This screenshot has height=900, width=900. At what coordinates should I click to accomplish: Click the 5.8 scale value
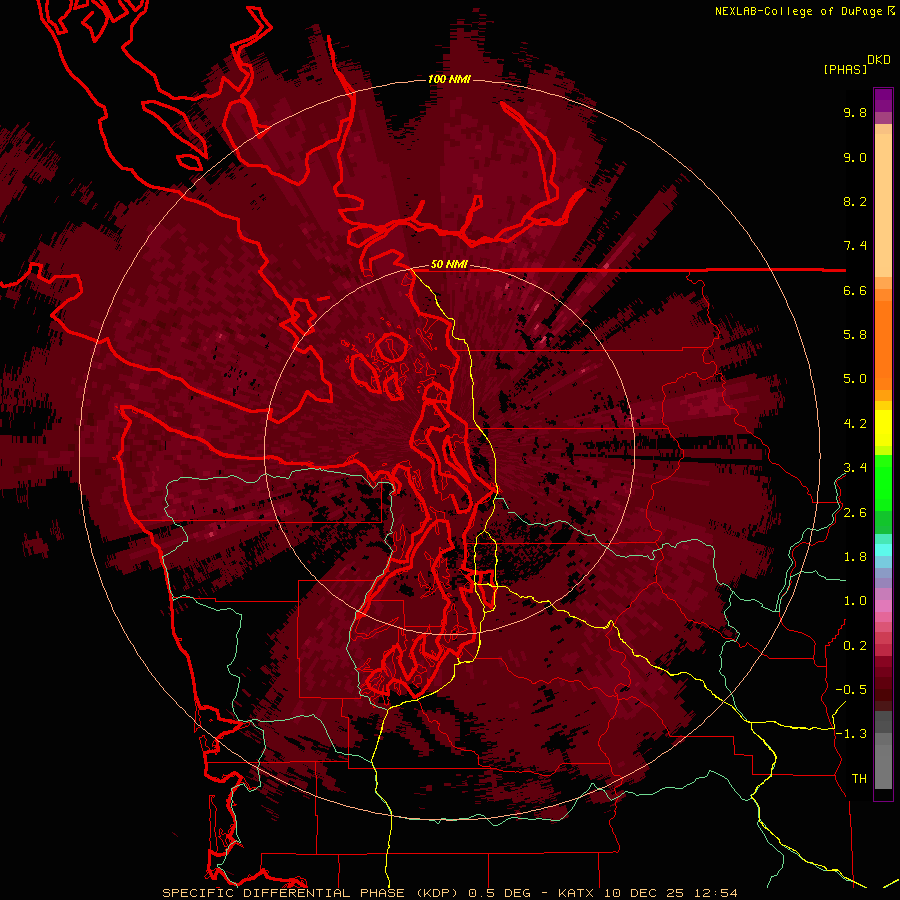[855, 335]
